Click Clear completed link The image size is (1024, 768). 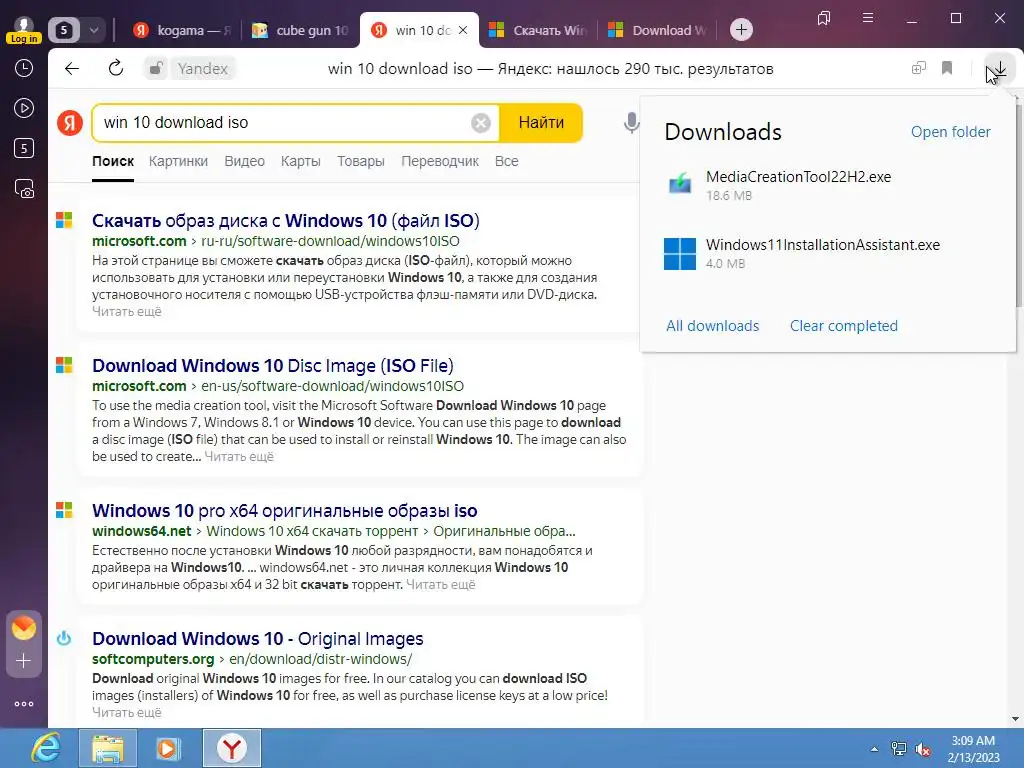tap(844, 326)
